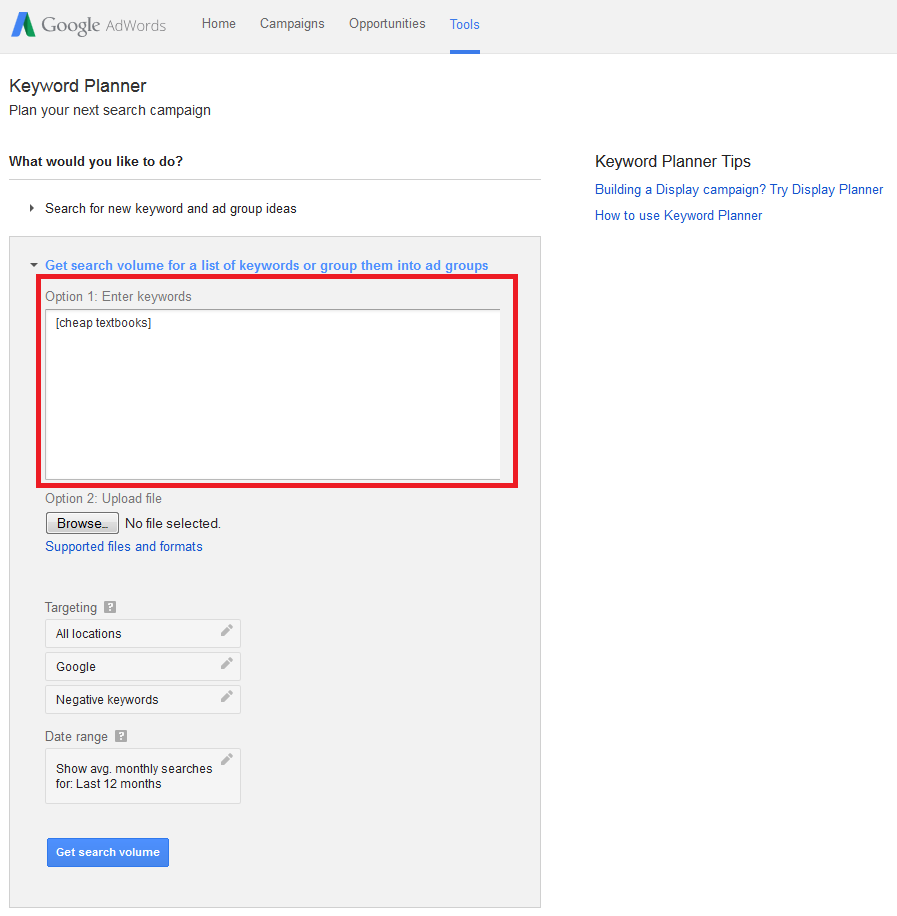Image resolution: width=897 pixels, height=916 pixels.
Task: Open the Date range help tooltip
Action: [x=120, y=736]
